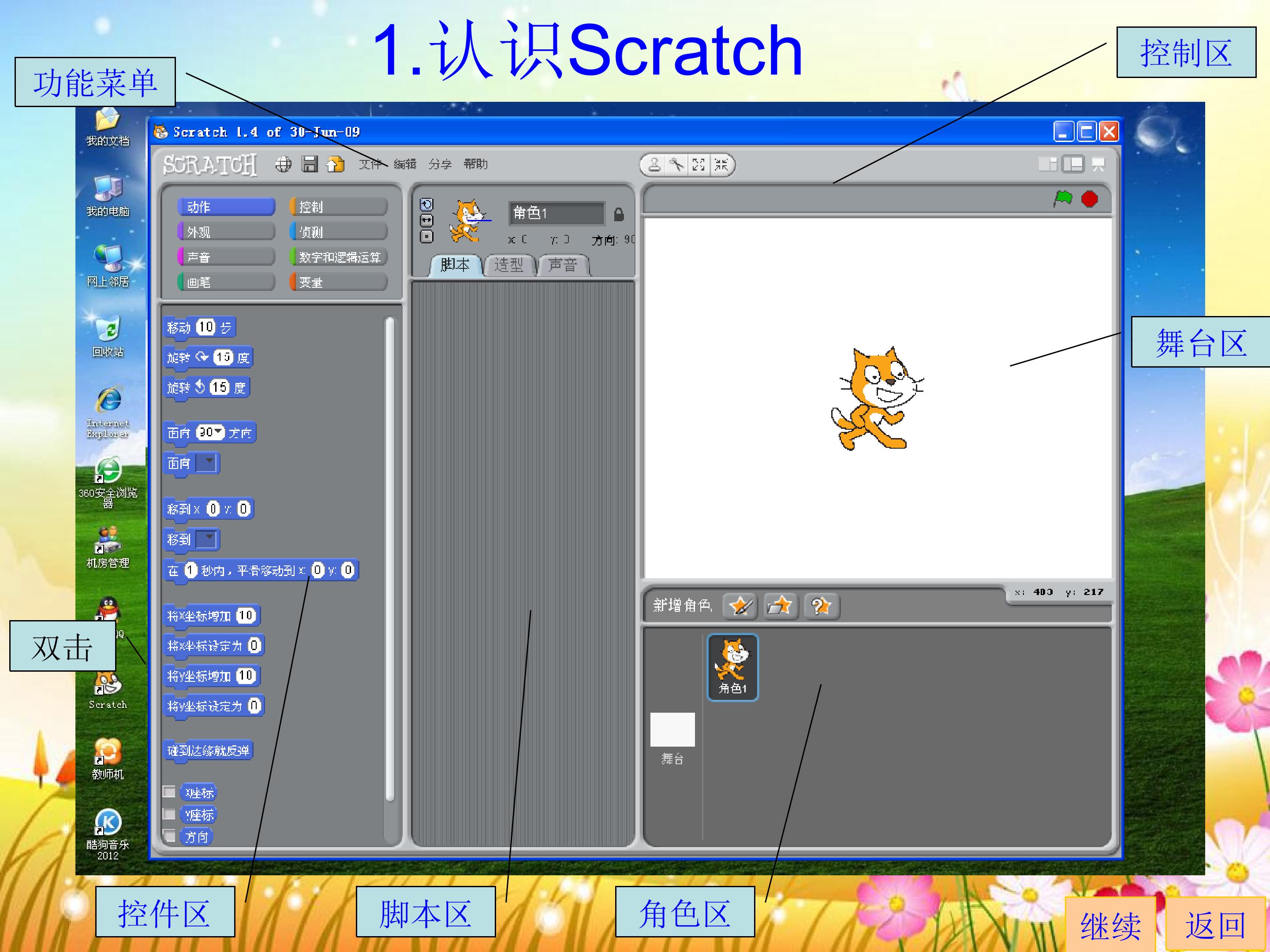
Task: Select left-right facing only style button
Action: [x=426, y=220]
